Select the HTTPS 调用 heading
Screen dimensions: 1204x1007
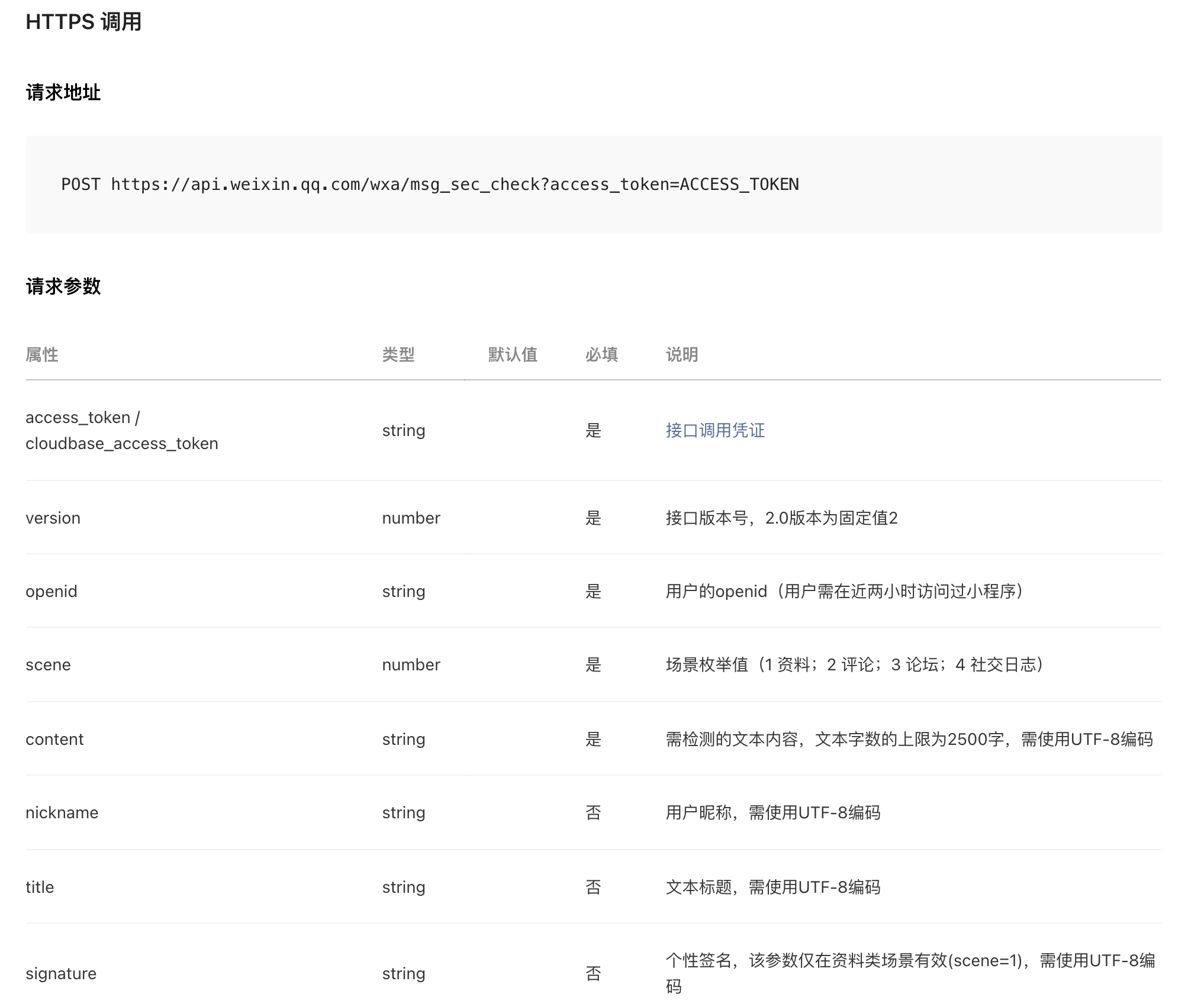click(83, 22)
